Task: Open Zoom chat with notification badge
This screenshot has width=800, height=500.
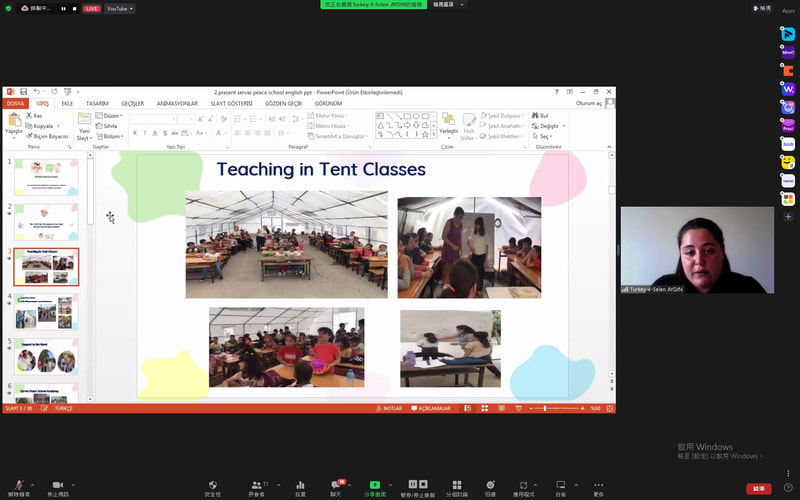Action: 337,488
